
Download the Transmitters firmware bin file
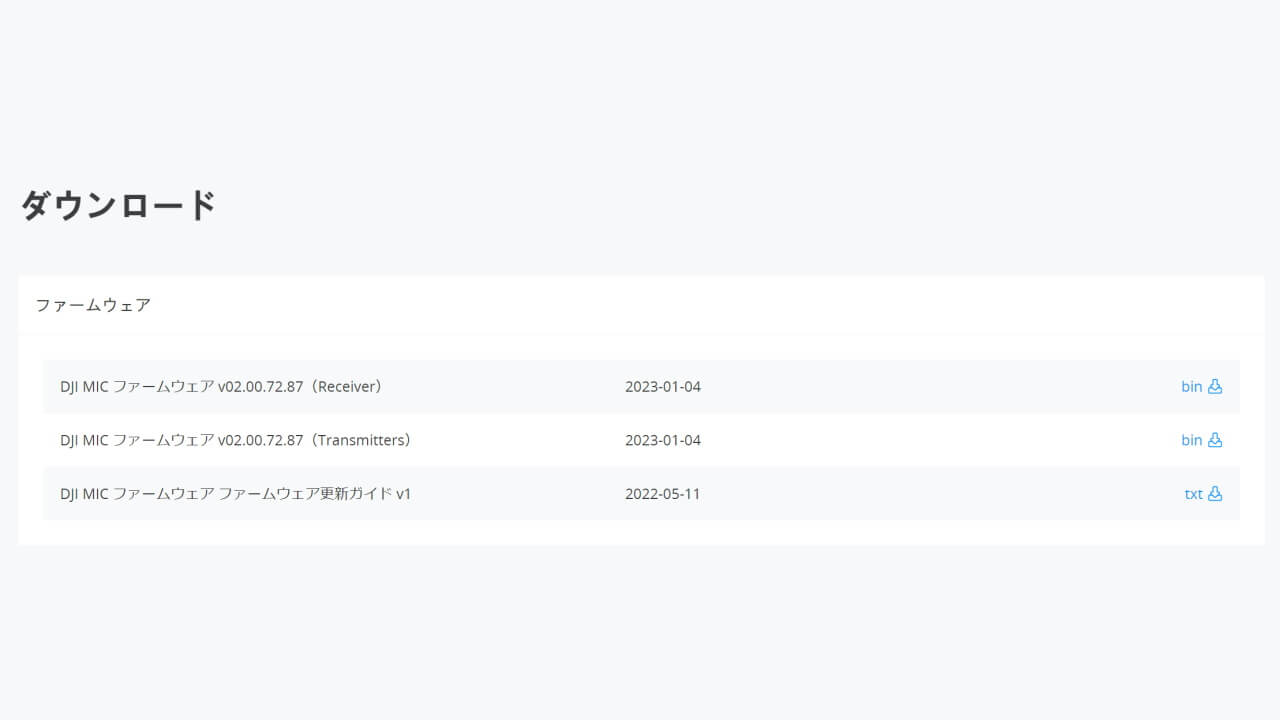click(x=1191, y=440)
